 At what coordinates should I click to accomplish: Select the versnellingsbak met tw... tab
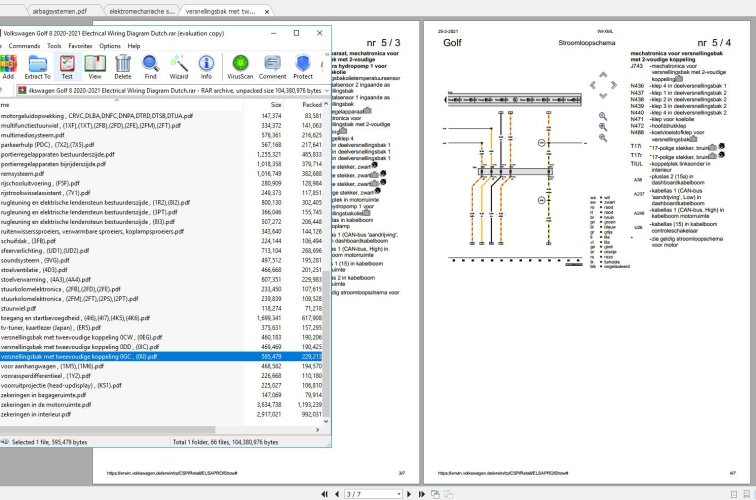[x=220, y=11]
